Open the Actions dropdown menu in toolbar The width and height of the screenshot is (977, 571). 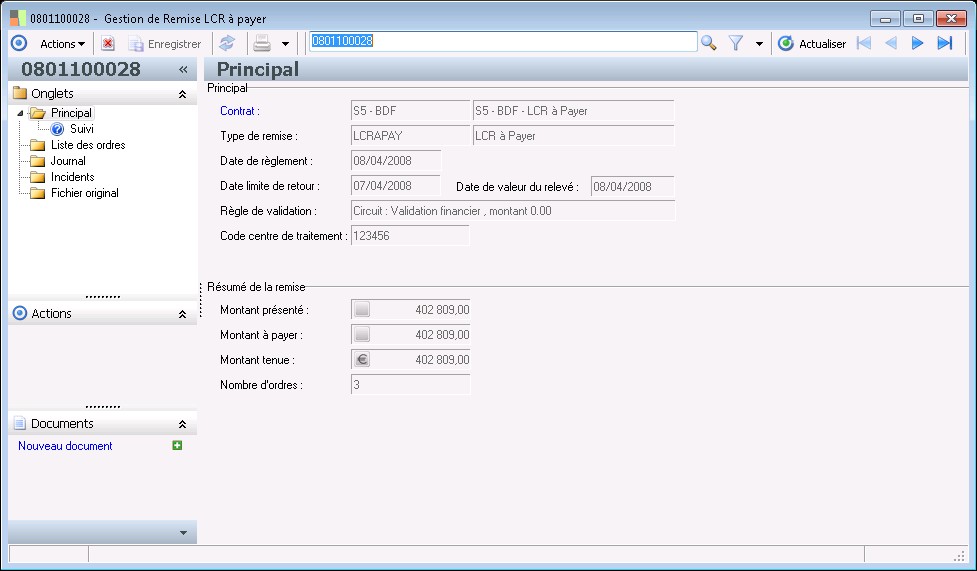tap(62, 43)
